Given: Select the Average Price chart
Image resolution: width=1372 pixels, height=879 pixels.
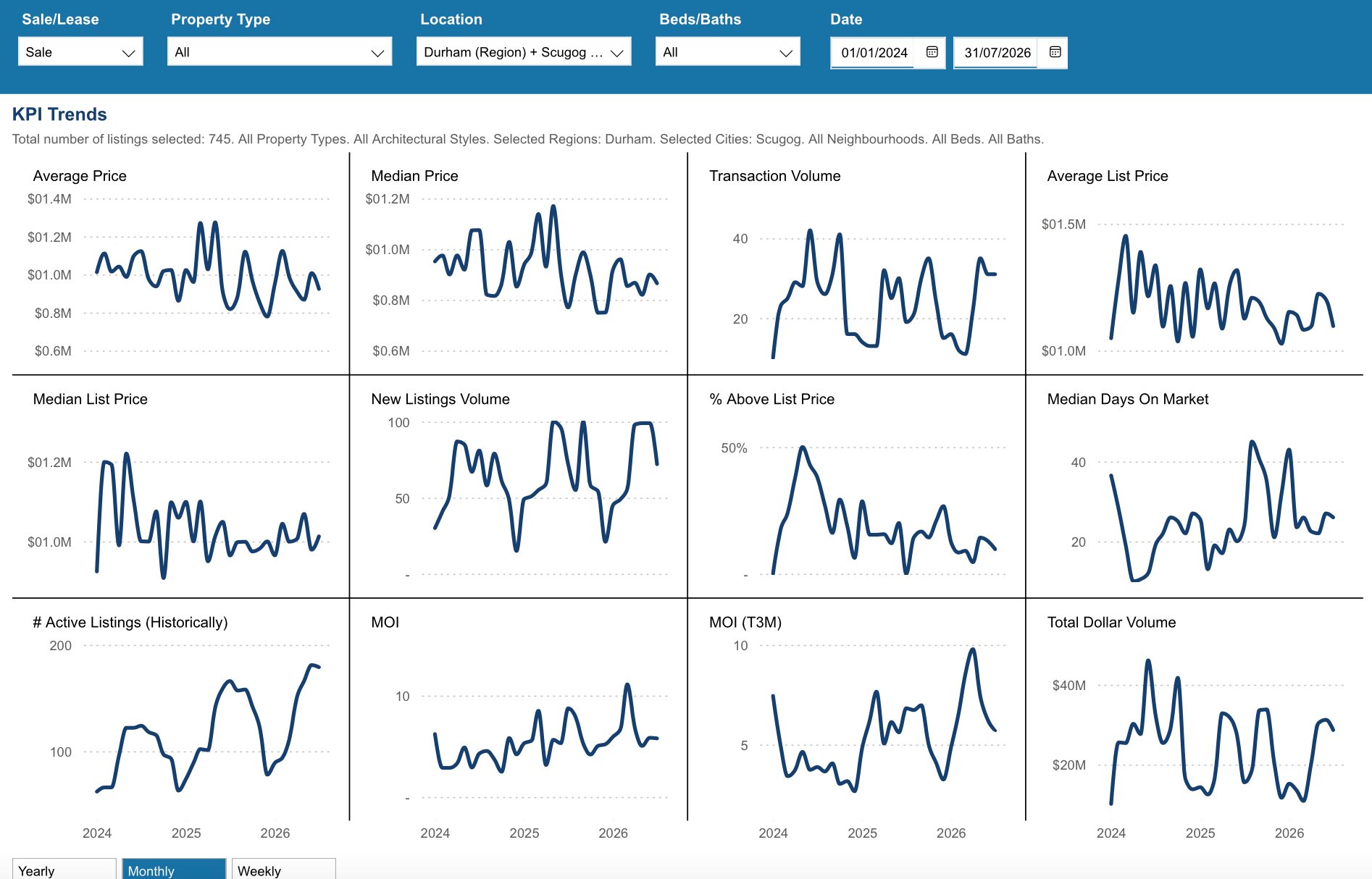Looking at the screenshot, I should click(180, 264).
